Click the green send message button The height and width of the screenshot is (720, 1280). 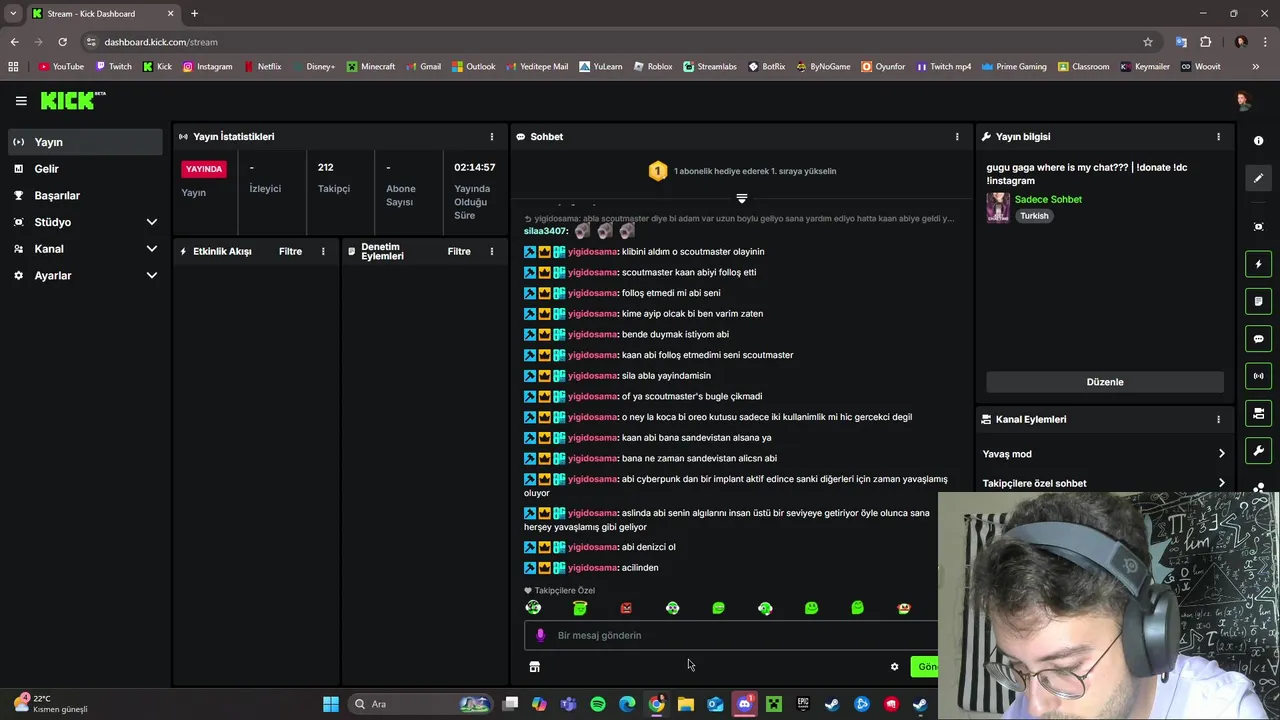click(926, 667)
